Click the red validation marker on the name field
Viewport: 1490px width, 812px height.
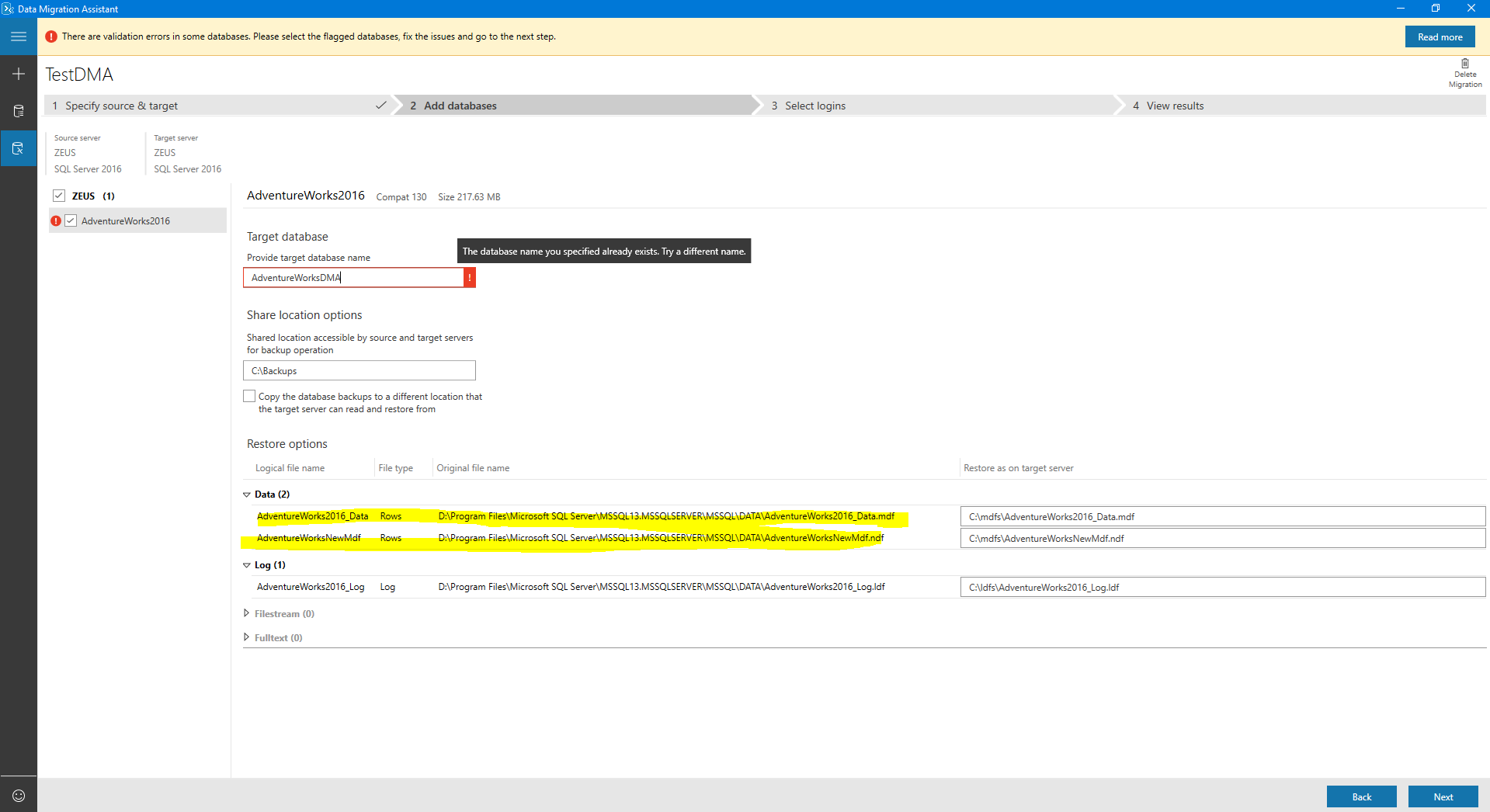[470, 278]
